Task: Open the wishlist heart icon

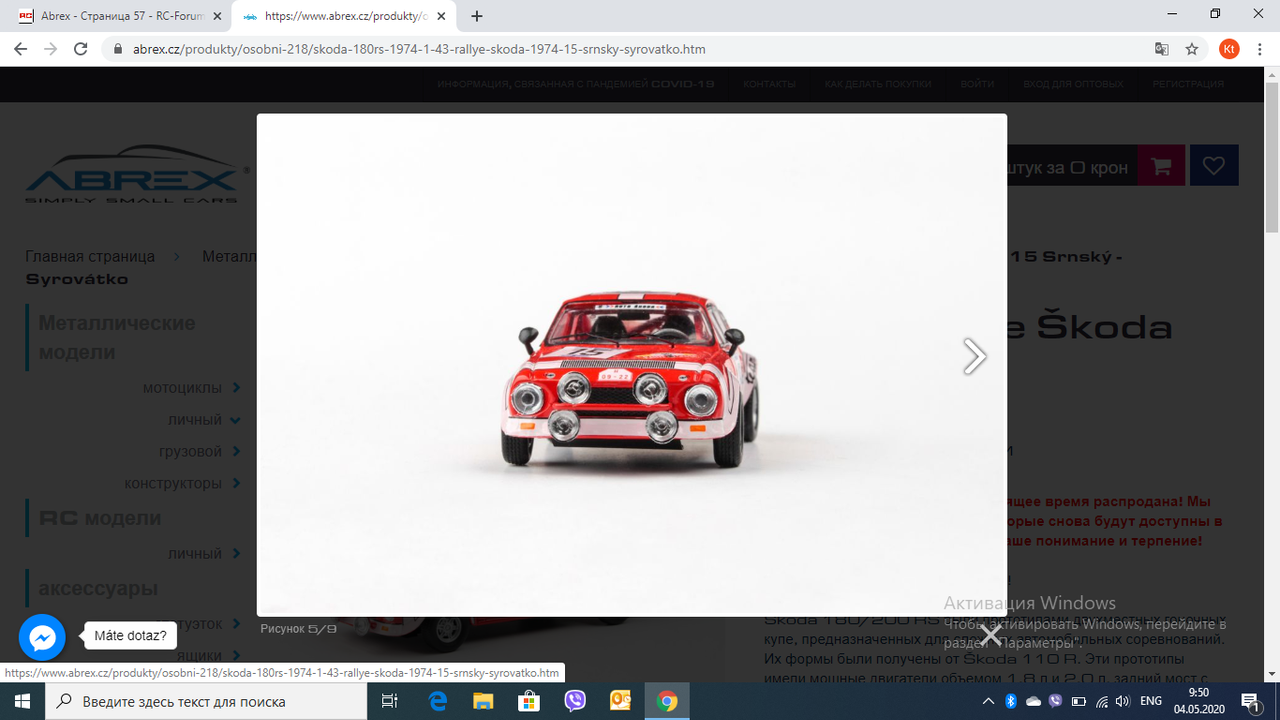Action: tap(1214, 166)
